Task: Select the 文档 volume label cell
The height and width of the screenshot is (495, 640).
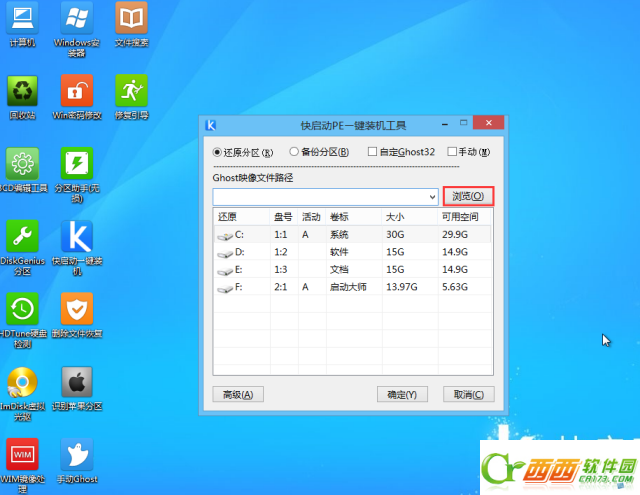Action: pyautogui.click(x=339, y=270)
